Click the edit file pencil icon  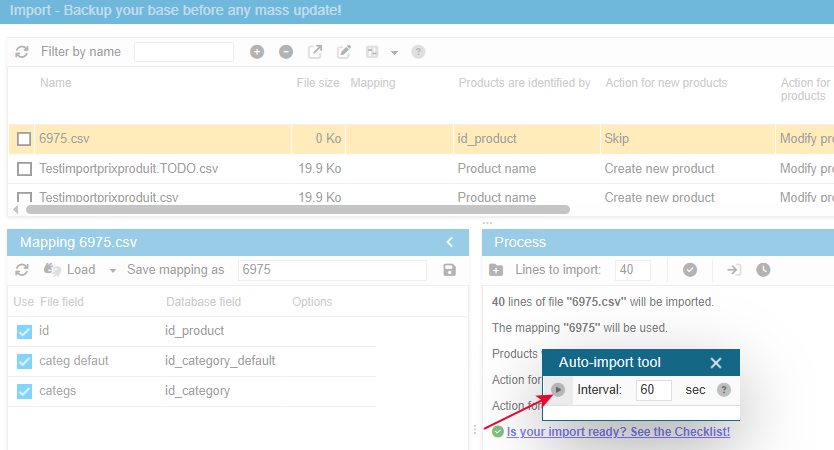344,52
